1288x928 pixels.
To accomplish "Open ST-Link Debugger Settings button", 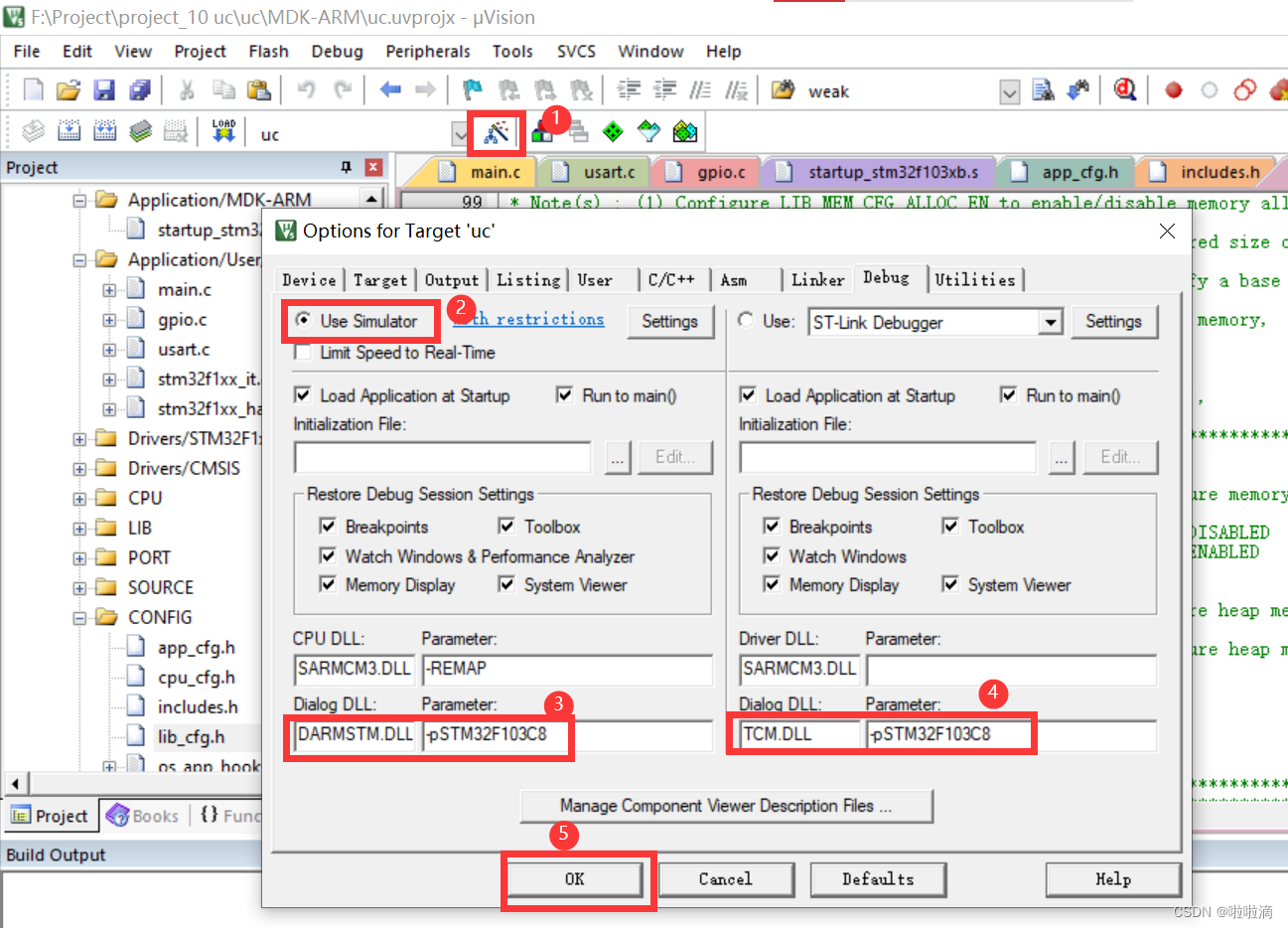I will pyautogui.click(x=1113, y=321).
